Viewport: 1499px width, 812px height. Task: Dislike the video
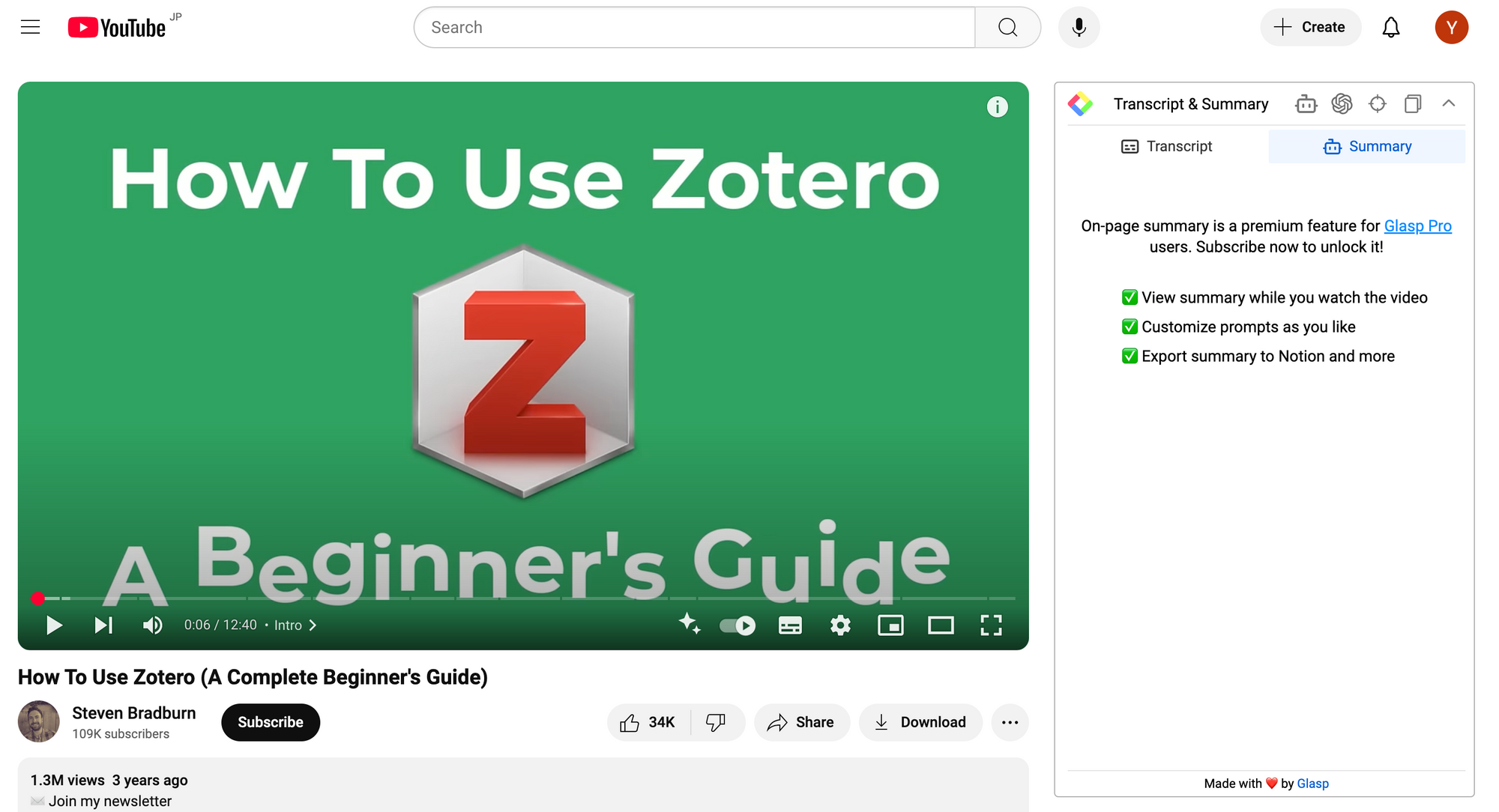[716, 722]
